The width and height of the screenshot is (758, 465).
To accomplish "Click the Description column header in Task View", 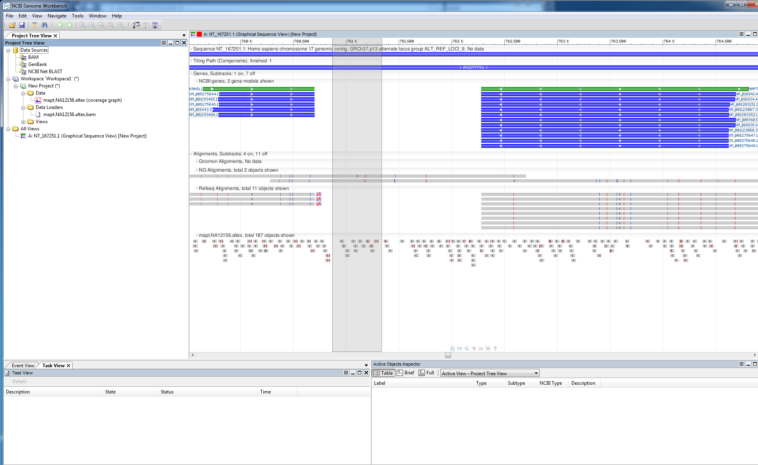I will tap(18, 392).
